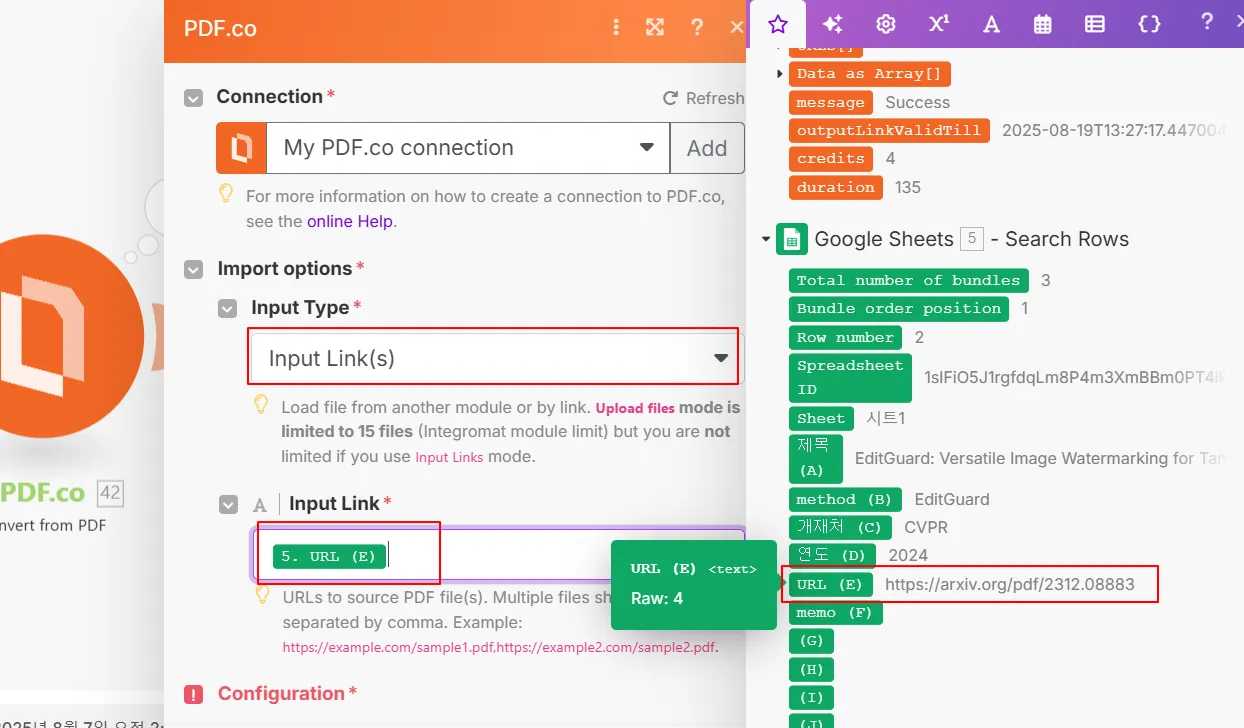Insert the message variable pill
The image size is (1244, 728).
(830, 102)
